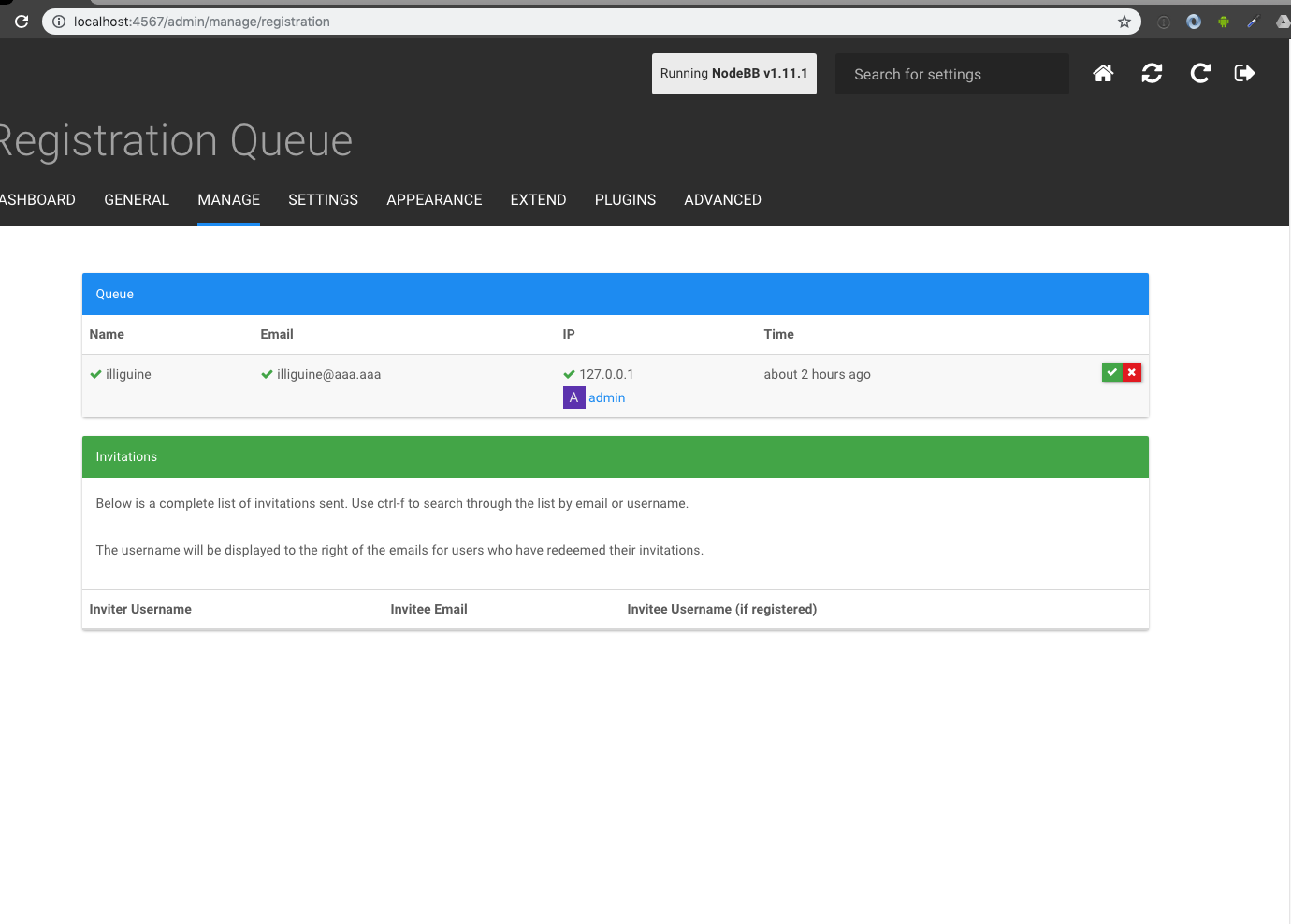Open the Extend menu
The height and width of the screenshot is (924, 1291).
click(x=538, y=199)
